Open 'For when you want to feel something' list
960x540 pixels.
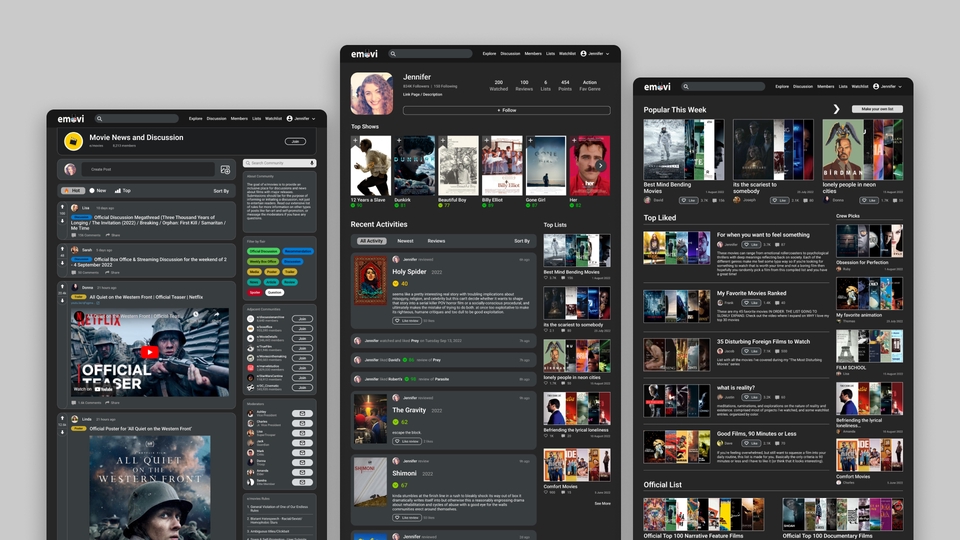[x=763, y=234]
